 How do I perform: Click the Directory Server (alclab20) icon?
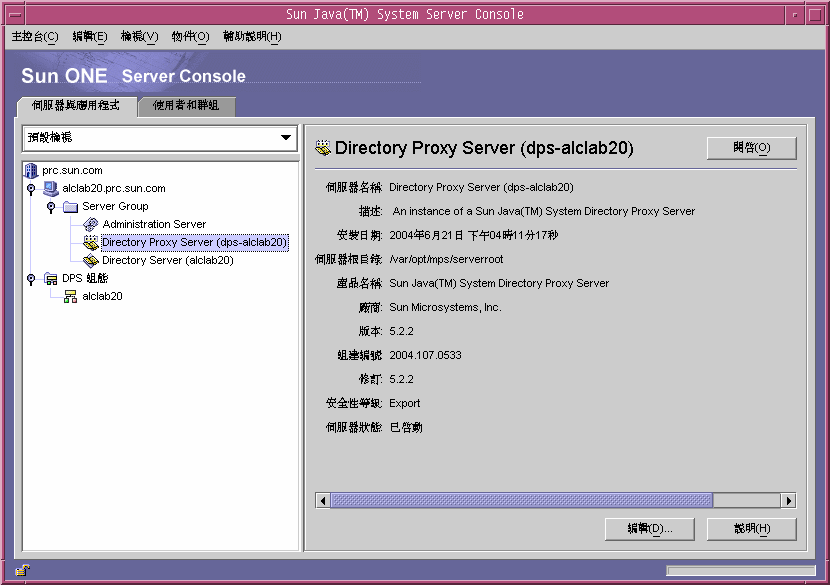(91, 260)
